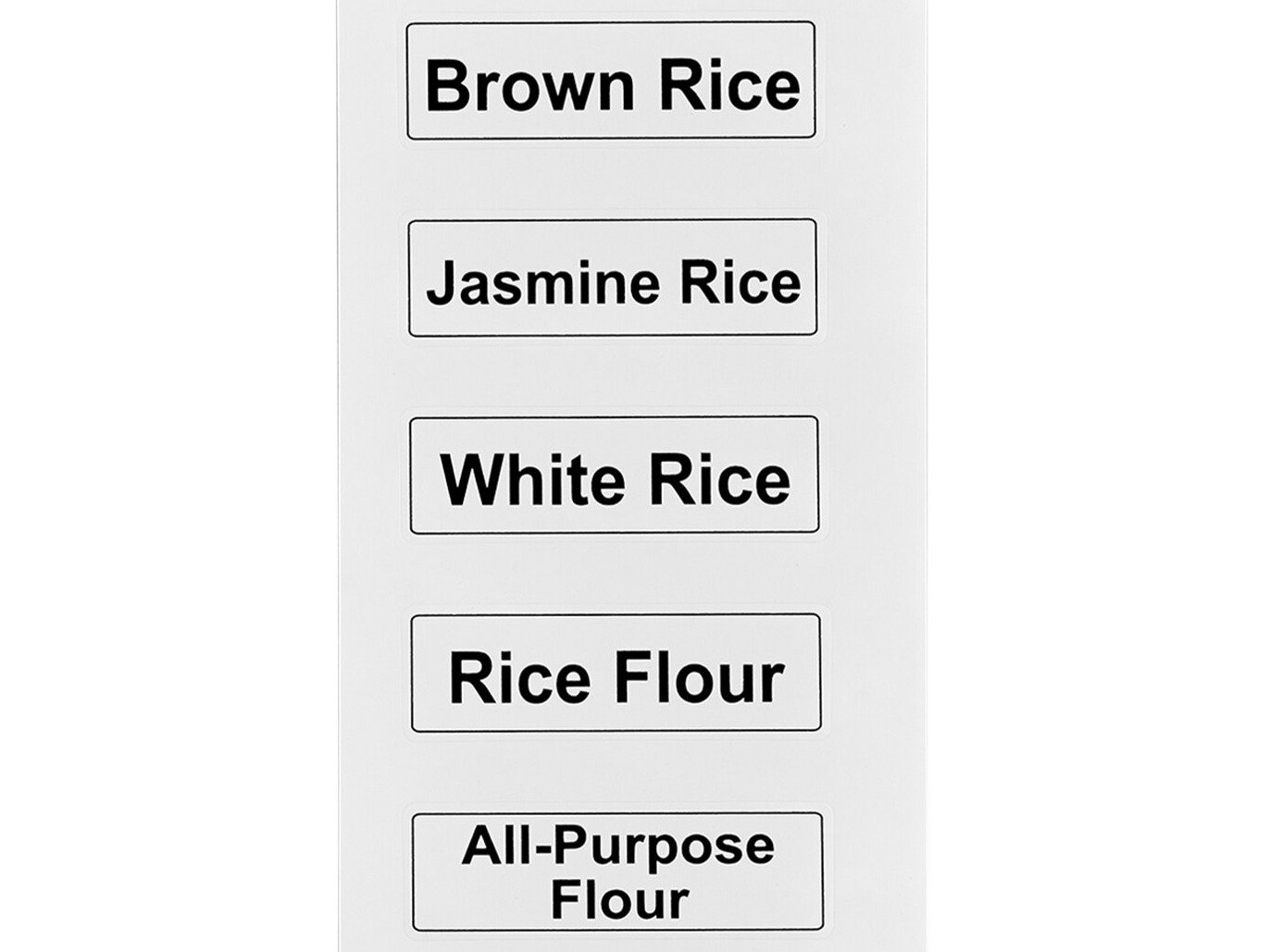This screenshot has width=1269, height=952.
Task: Click "Rice" in the Jasmine Rice label
Action: coord(740,282)
